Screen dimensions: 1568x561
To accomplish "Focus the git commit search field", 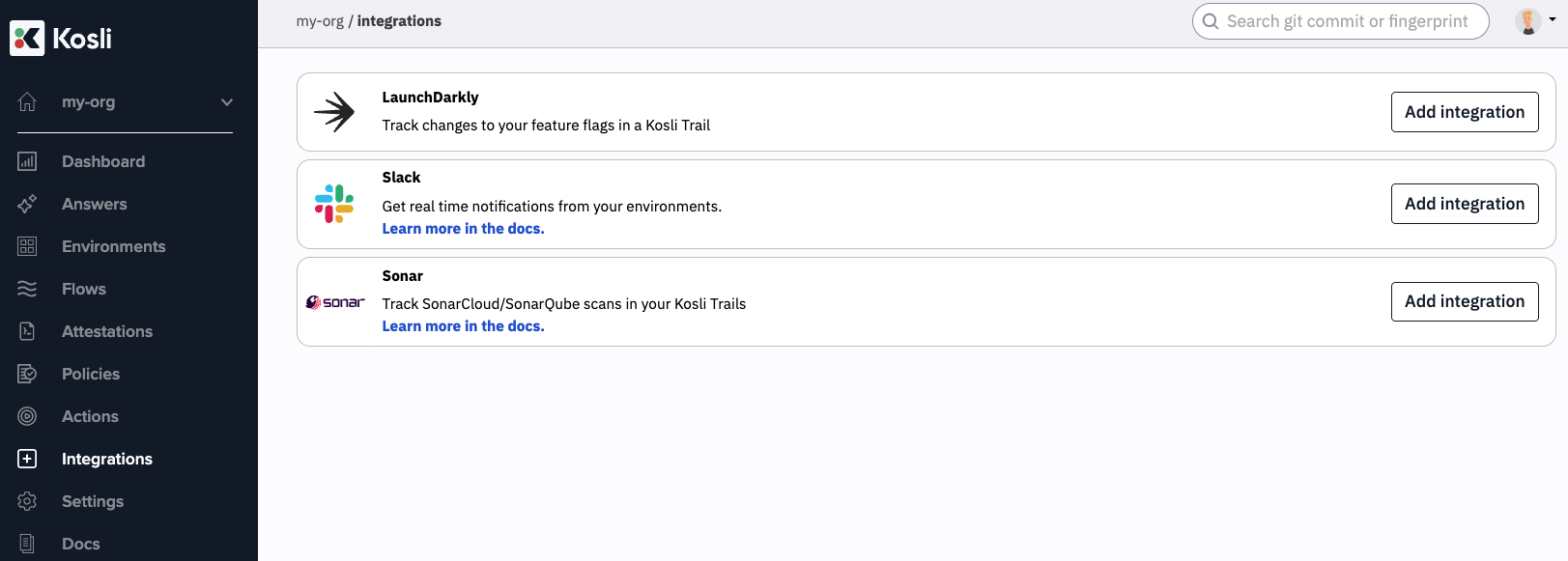I will pos(1347,21).
